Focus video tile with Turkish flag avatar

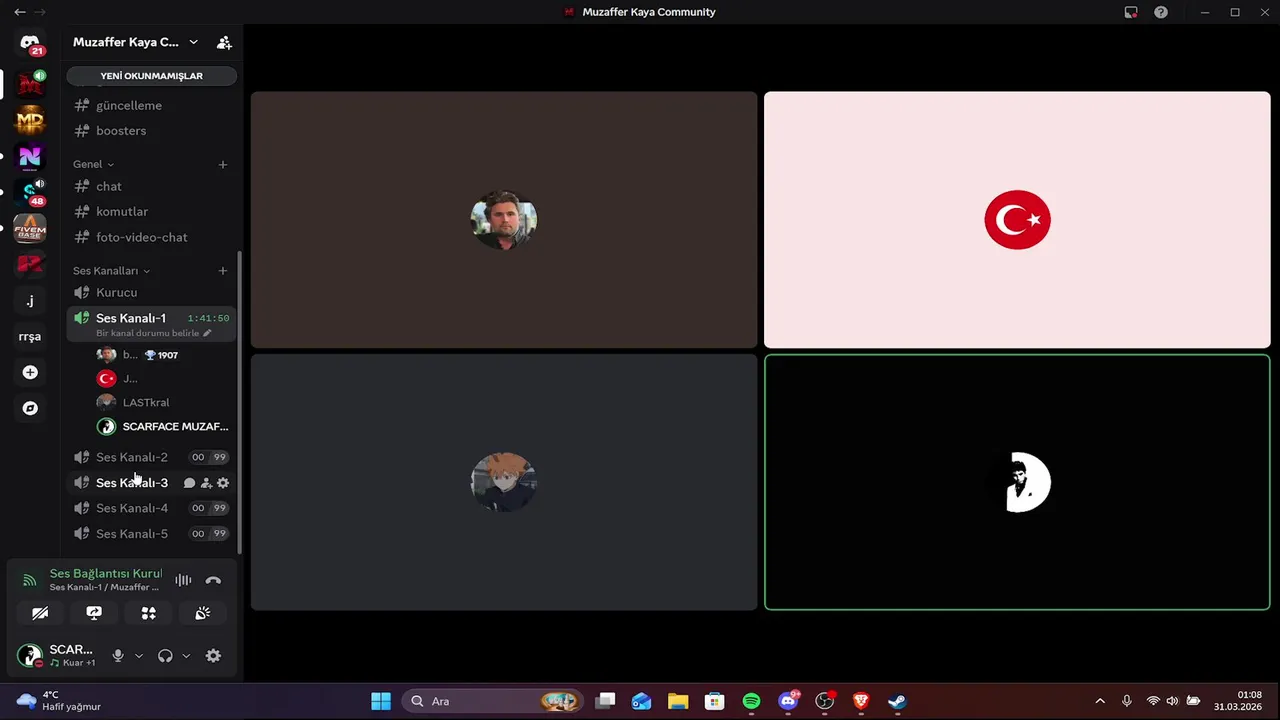click(x=1017, y=220)
